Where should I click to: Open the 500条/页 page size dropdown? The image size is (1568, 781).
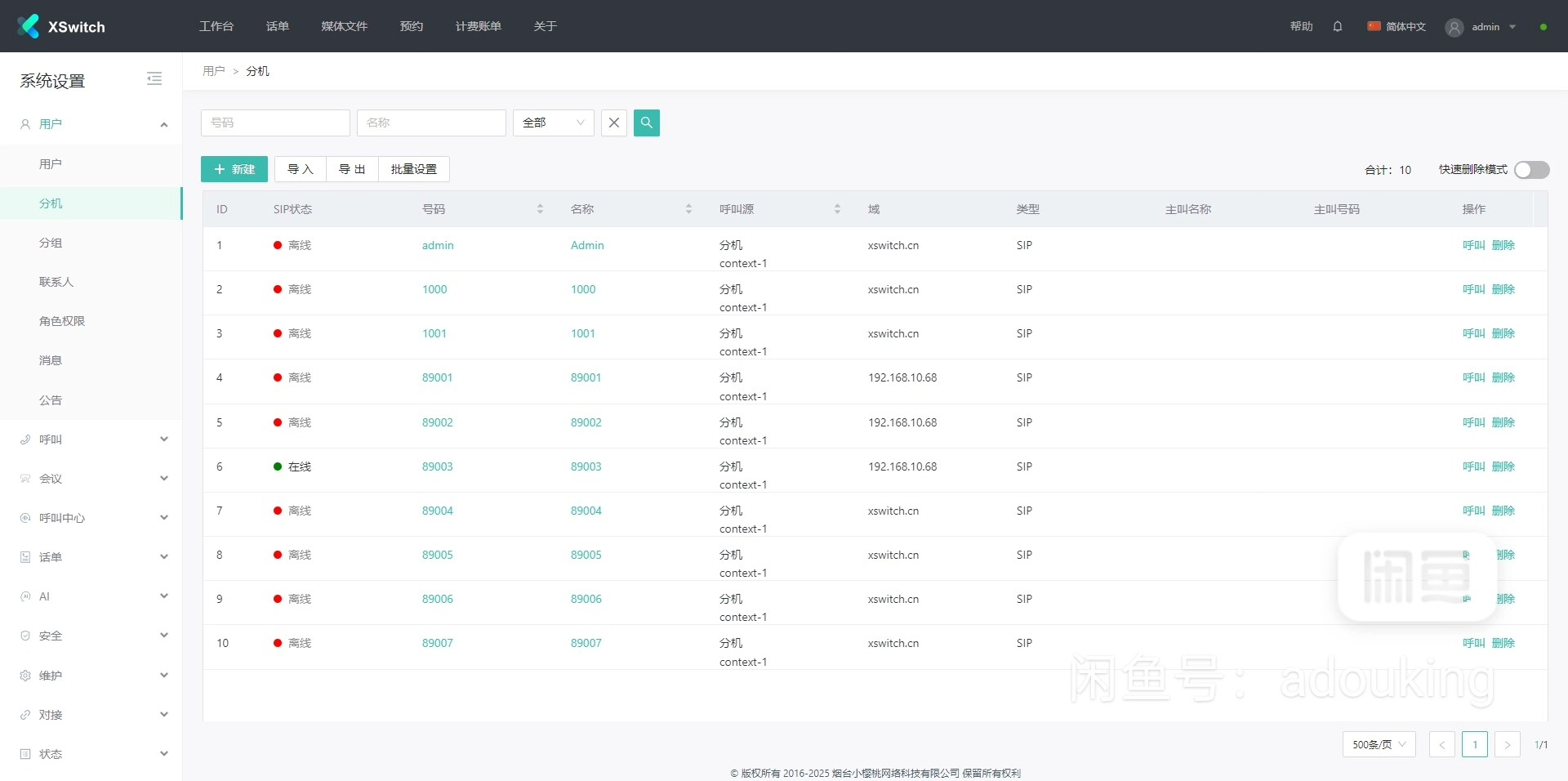tap(1379, 744)
